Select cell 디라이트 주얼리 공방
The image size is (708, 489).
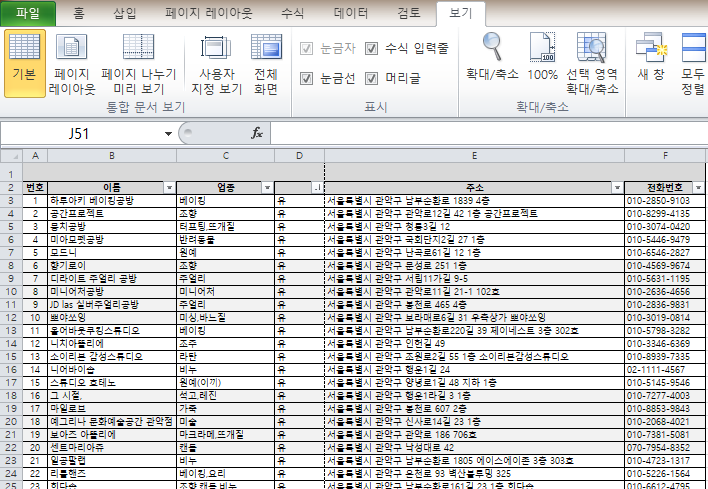pos(112,279)
